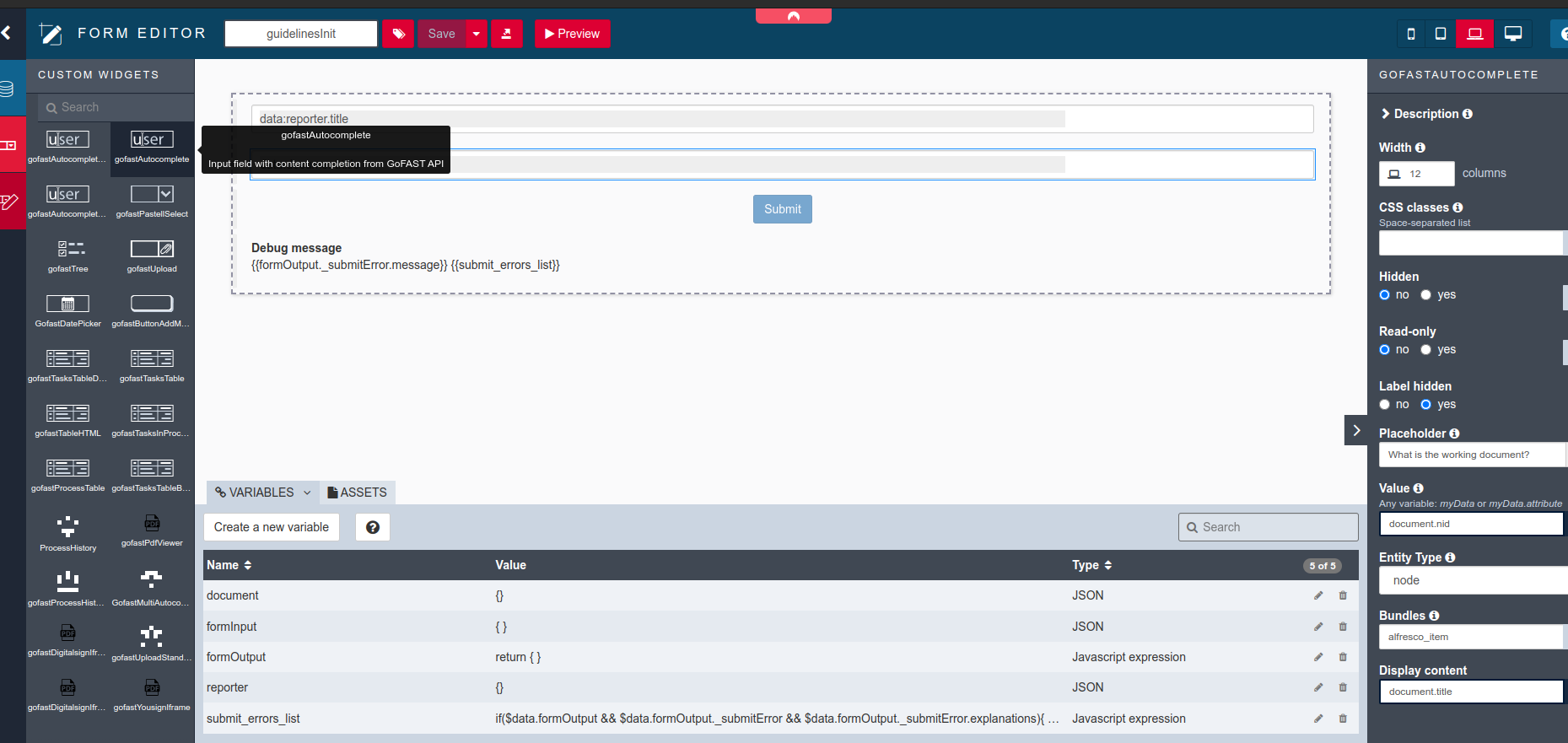The image size is (1568, 743).
Task: Set Label hidden to no
Action: (1384, 404)
